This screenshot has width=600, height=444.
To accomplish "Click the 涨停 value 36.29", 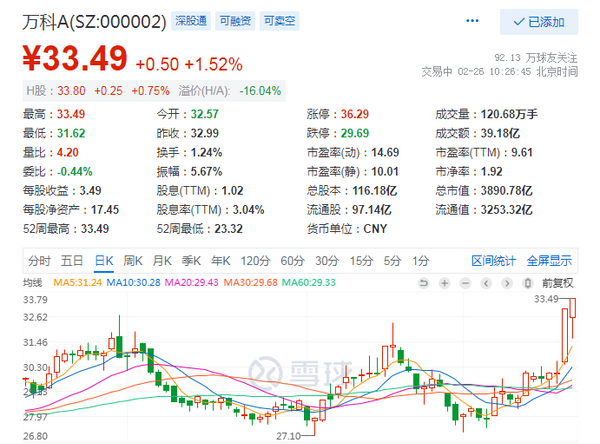I will [355, 114].
